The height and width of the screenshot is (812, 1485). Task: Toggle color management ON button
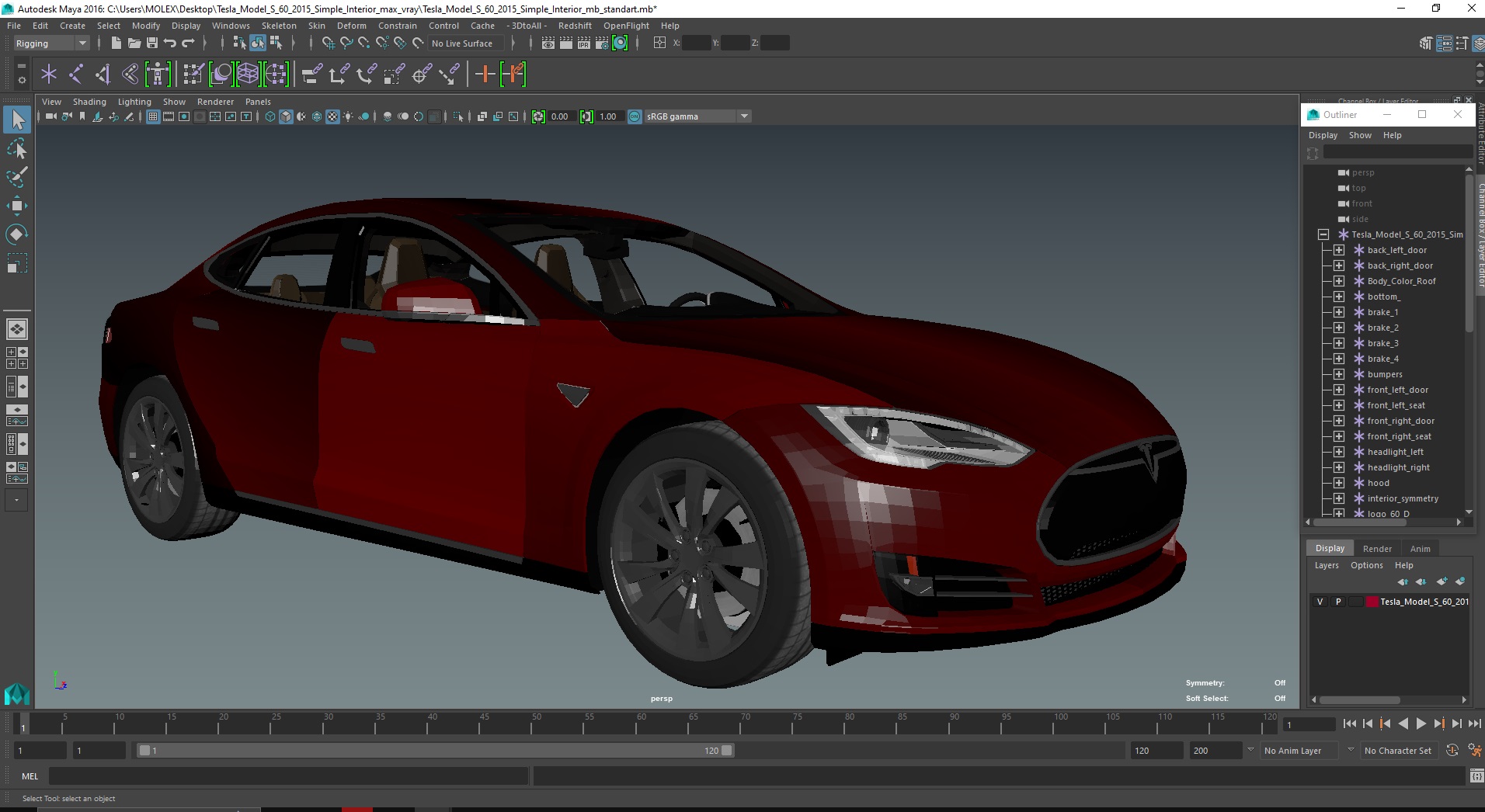(x=635, y=116)
